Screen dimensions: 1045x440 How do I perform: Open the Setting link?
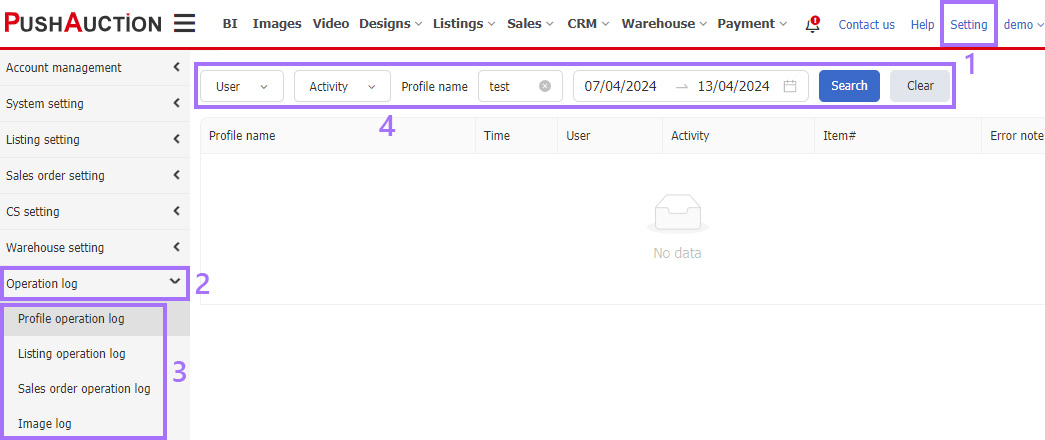pyautogui.click(x=968, y=25)
